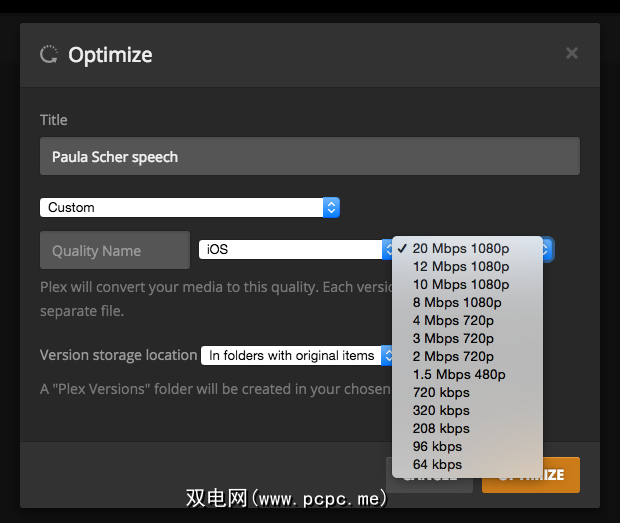Close the Optimize dialog with the X
The image size is (620, 523).
click(572, 53)
